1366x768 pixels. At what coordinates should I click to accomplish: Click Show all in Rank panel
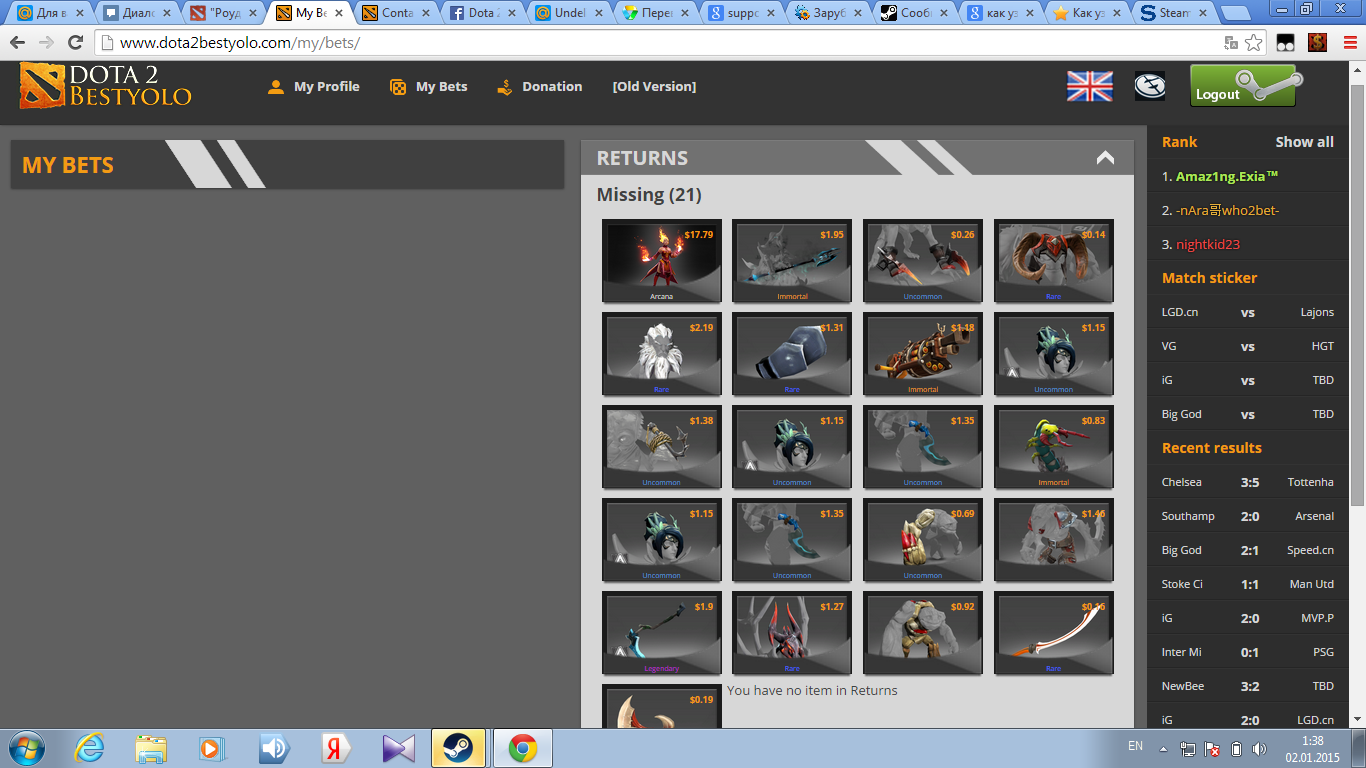click(1304, 142)
